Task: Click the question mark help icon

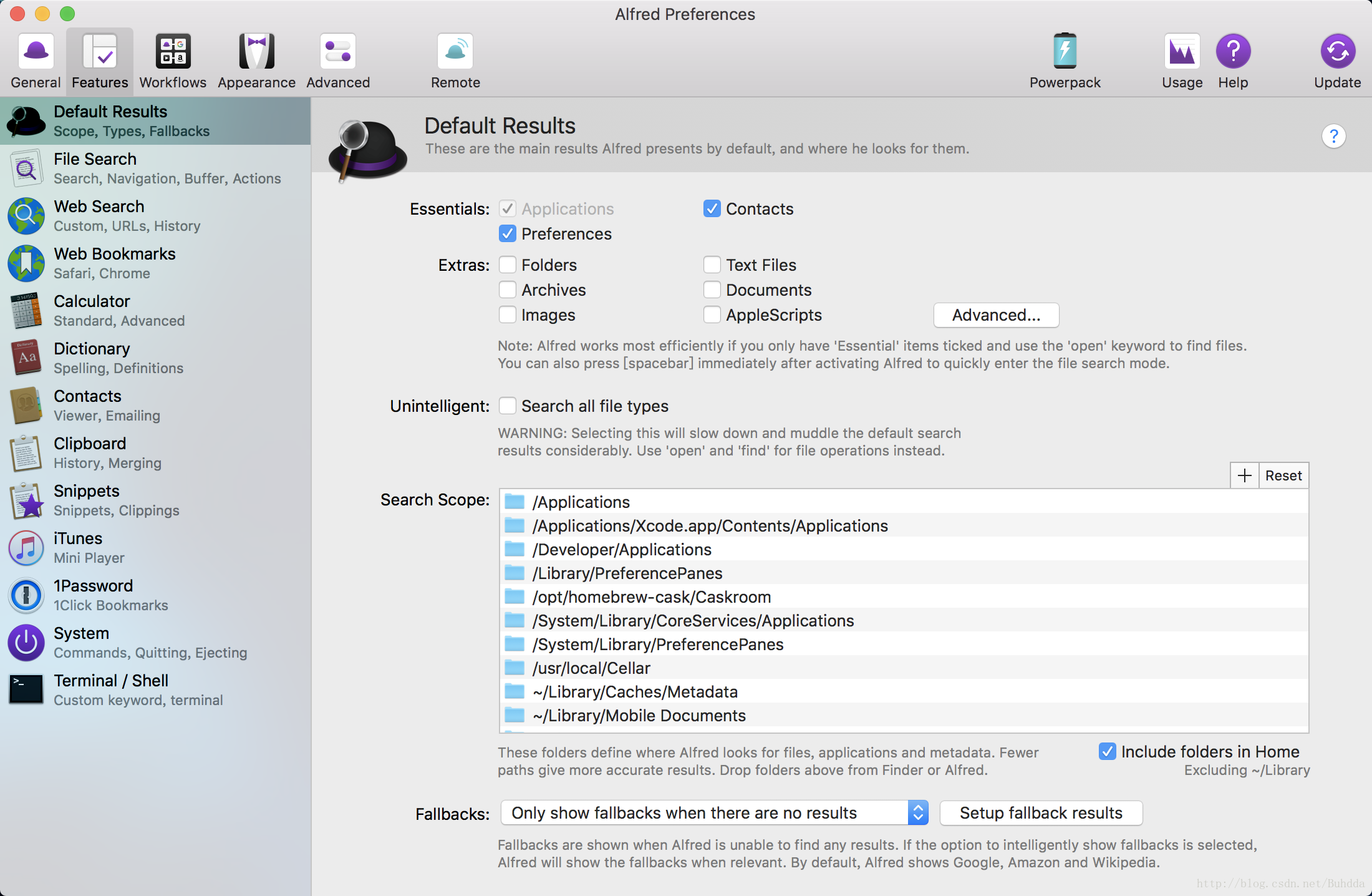Action: click(1333, 136)
